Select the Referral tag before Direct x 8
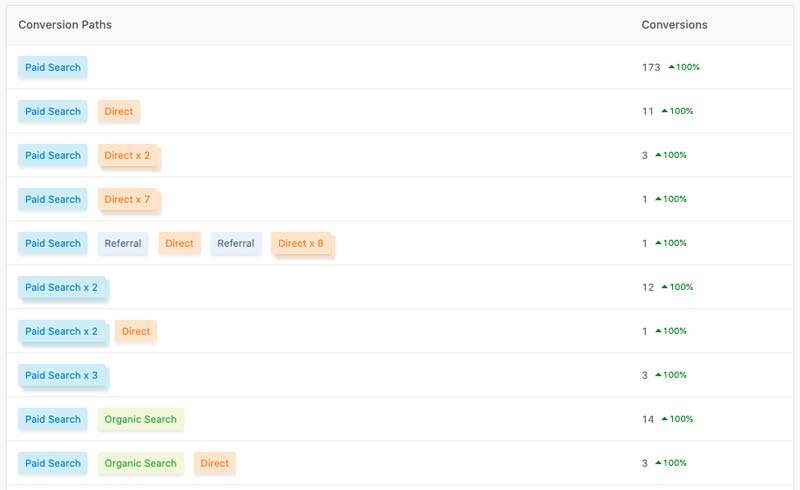The image size is (800, 490). [236, 244]
